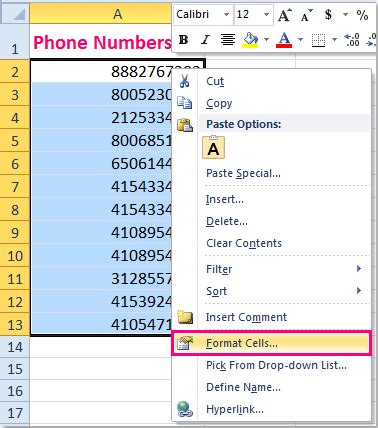
Task: Click cell starting with 2125334
Action: [x=101, y=118]
